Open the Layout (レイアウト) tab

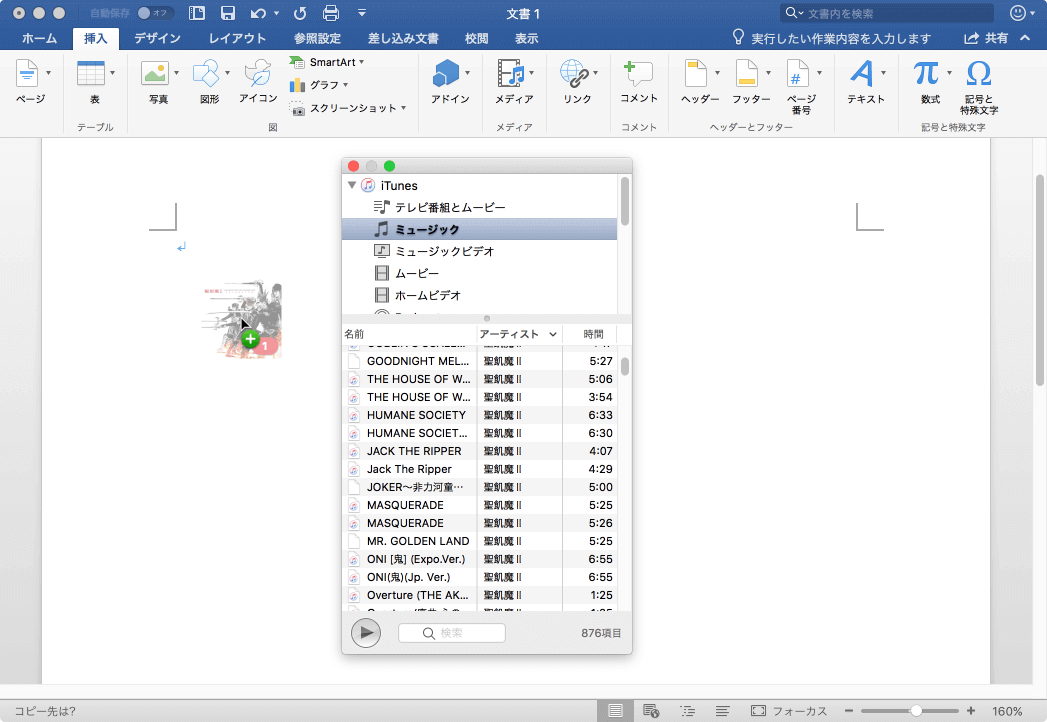[x=237, y=38]
